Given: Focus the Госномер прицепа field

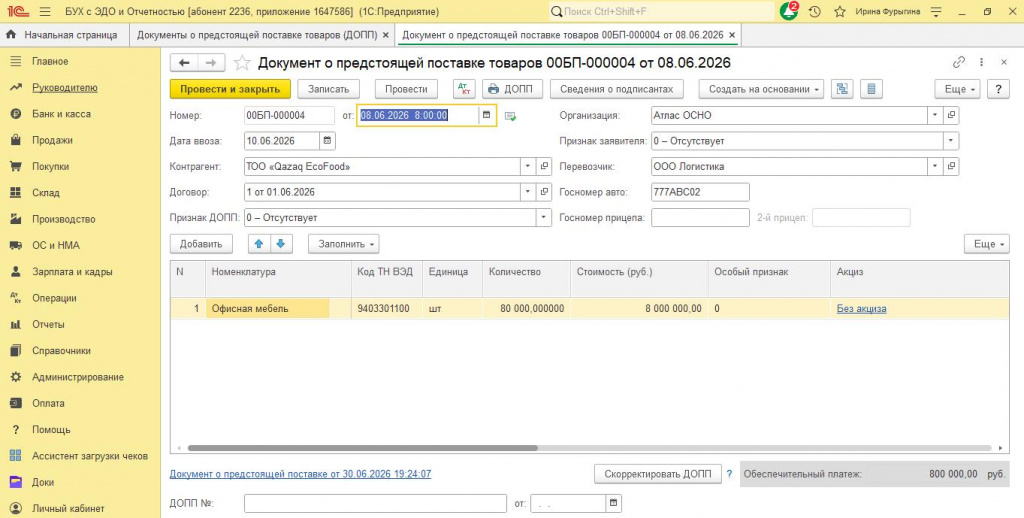Looking at the screenshot, I should (x=700, y=218).
